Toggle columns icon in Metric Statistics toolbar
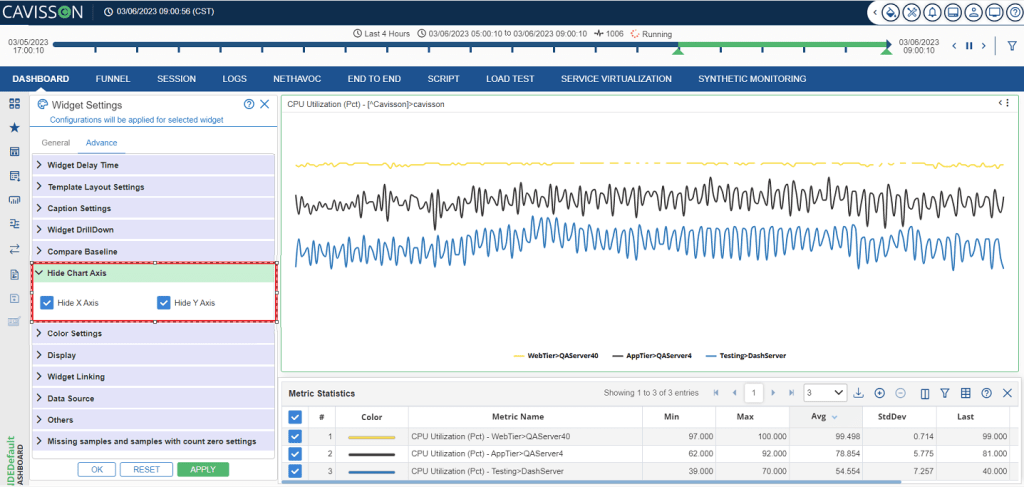Viewport: 1024px width, 487px height. click(925, 393)
